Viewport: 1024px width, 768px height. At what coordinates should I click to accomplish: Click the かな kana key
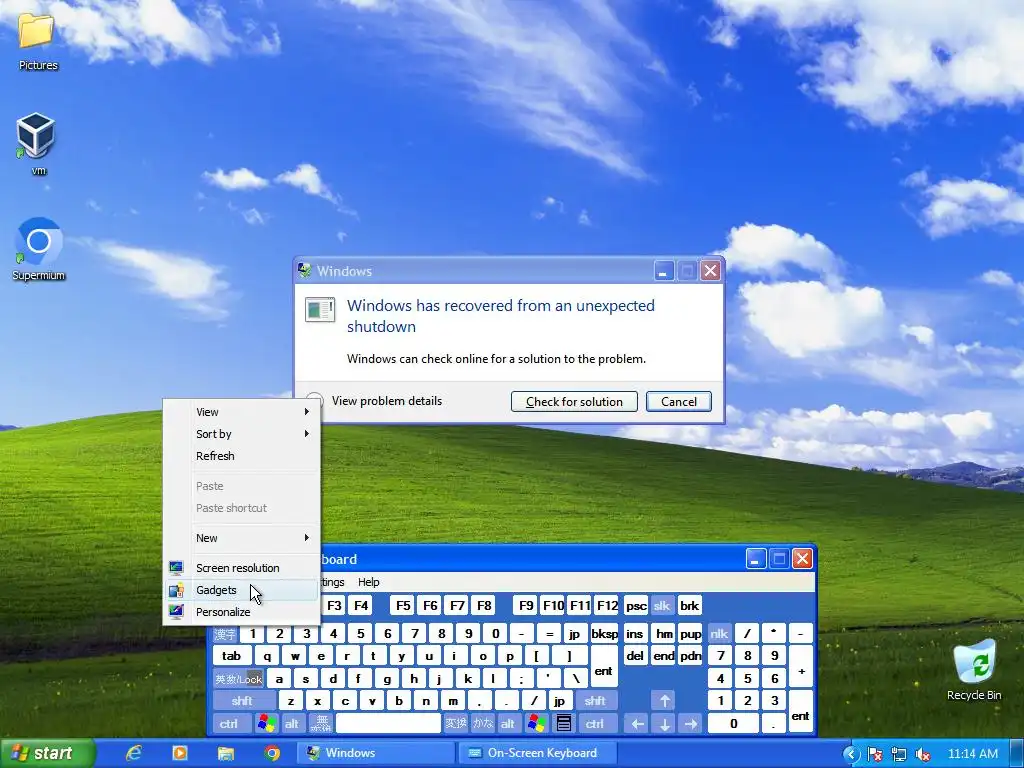483,724
